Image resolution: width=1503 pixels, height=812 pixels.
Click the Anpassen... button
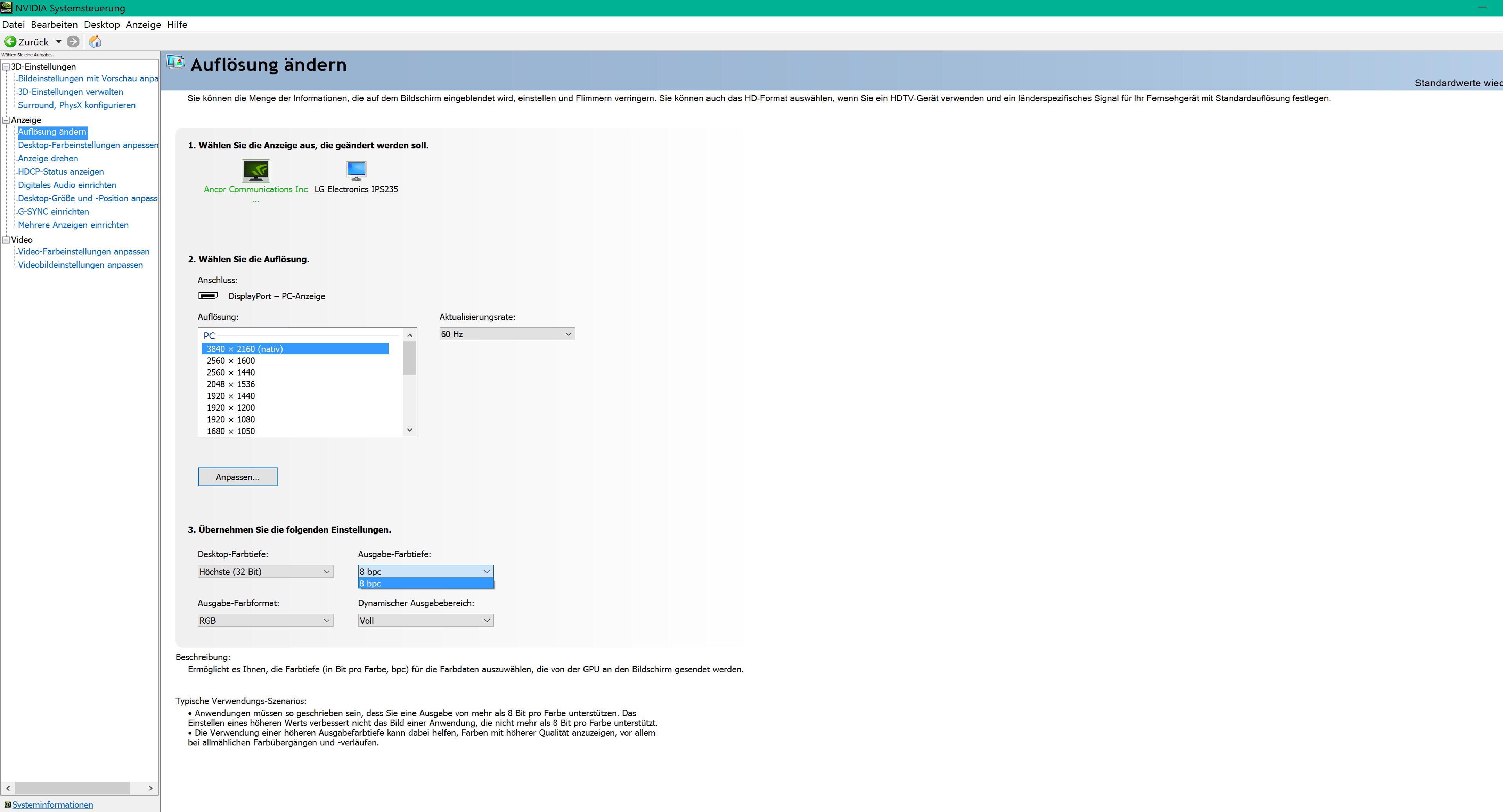[238, 477]
